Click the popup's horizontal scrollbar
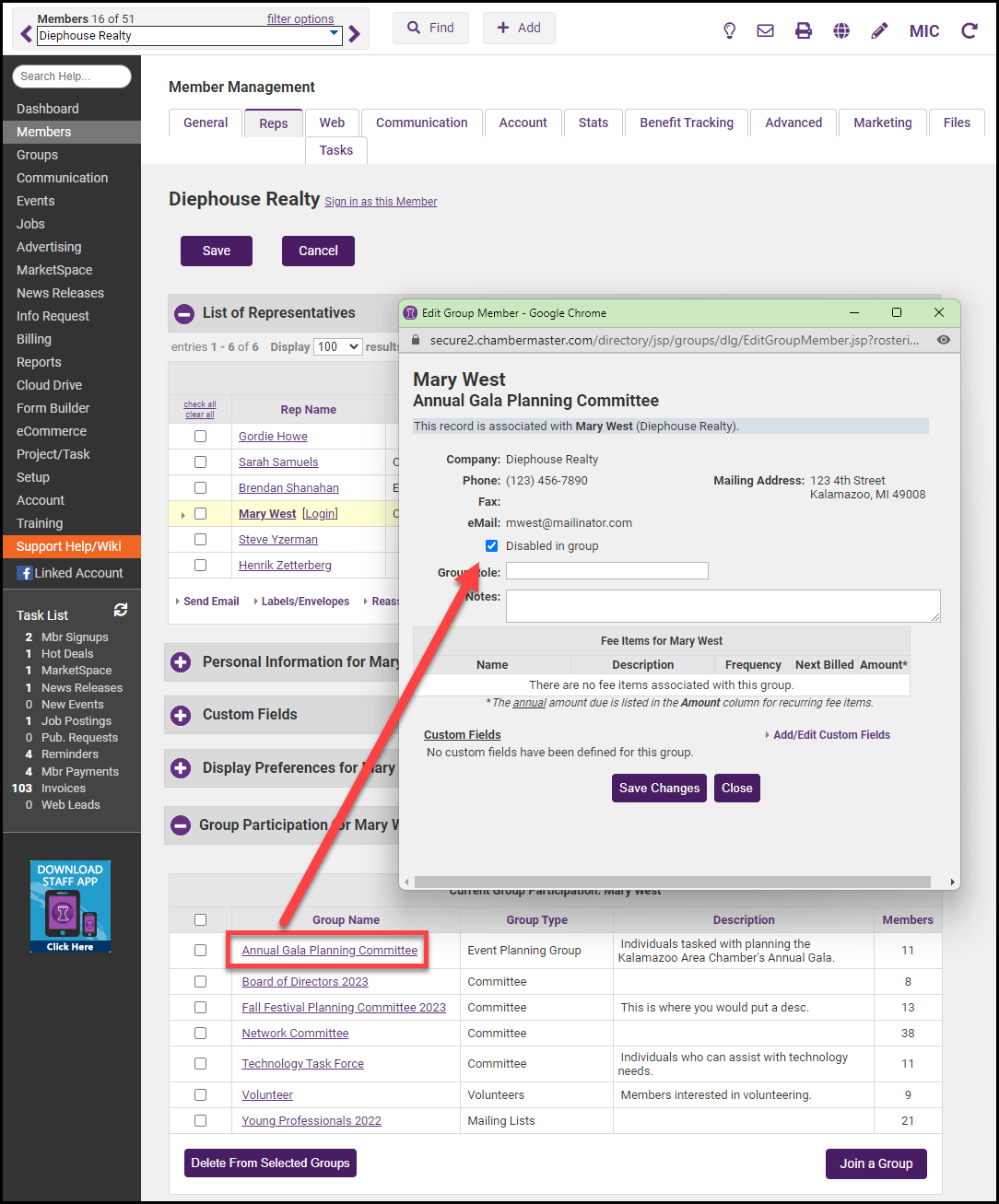This screenshot has height=1204, width=999. coord(680,882)
